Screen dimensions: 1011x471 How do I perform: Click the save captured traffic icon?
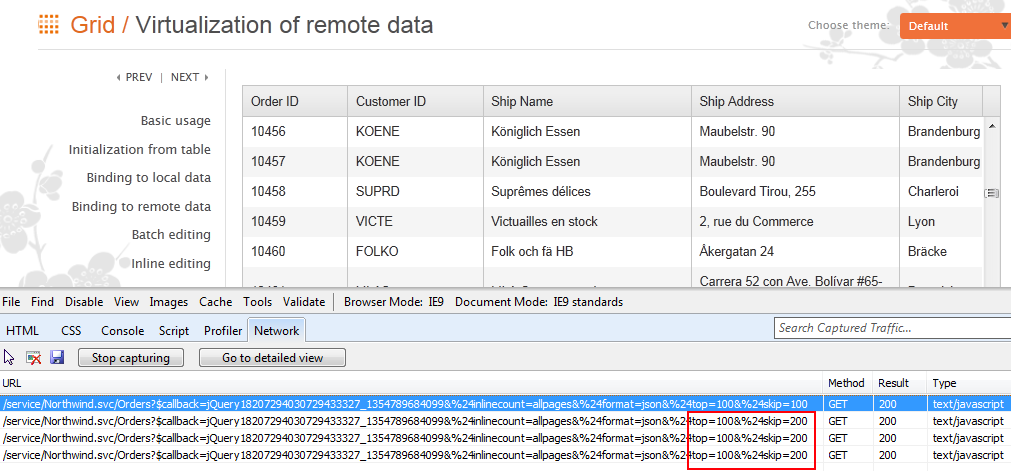pyautogui.click(x=57, y=357)
